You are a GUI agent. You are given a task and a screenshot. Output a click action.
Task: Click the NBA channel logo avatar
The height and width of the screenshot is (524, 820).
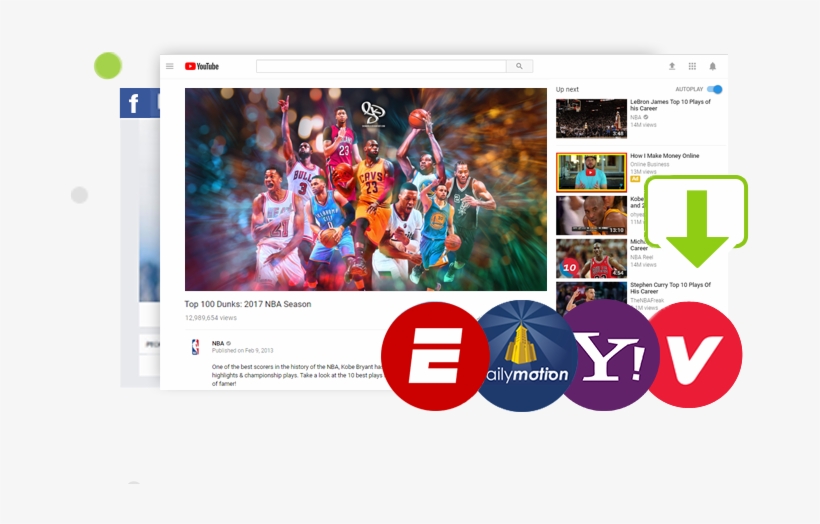click(196, 347)
